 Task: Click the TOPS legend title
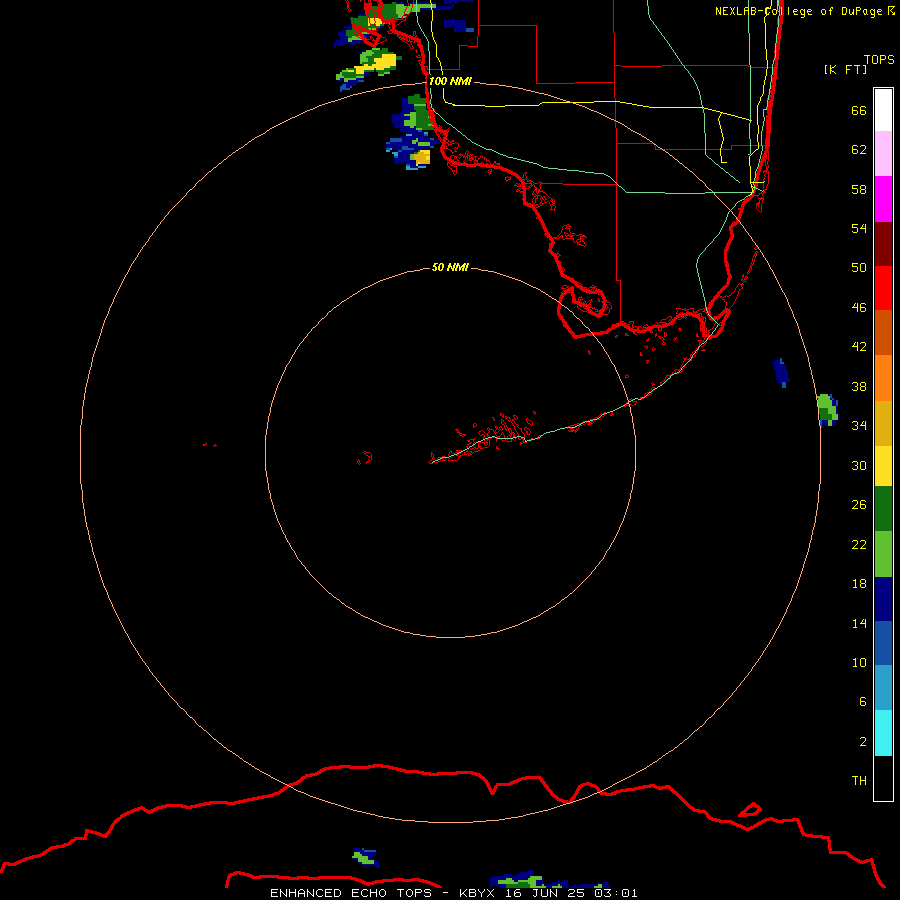(879, 59)
